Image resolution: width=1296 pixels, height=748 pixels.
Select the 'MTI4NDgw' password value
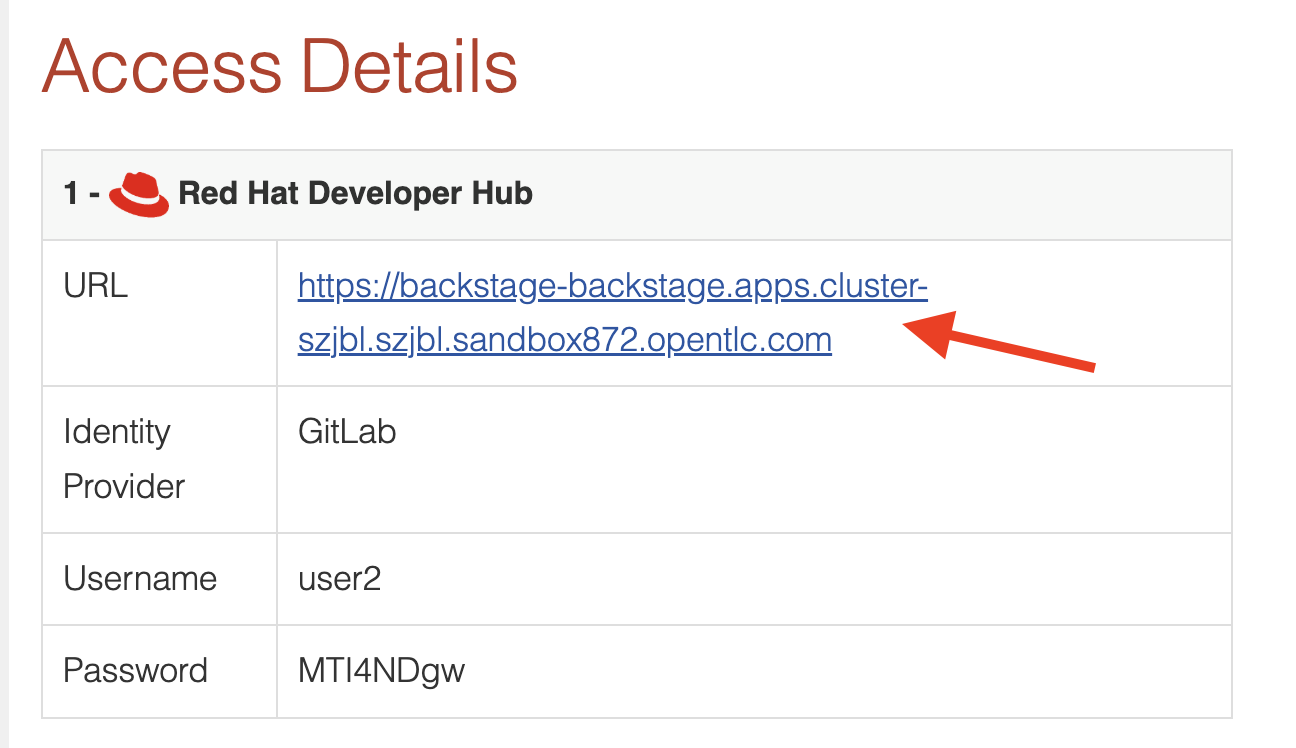[x=381, y=670]
